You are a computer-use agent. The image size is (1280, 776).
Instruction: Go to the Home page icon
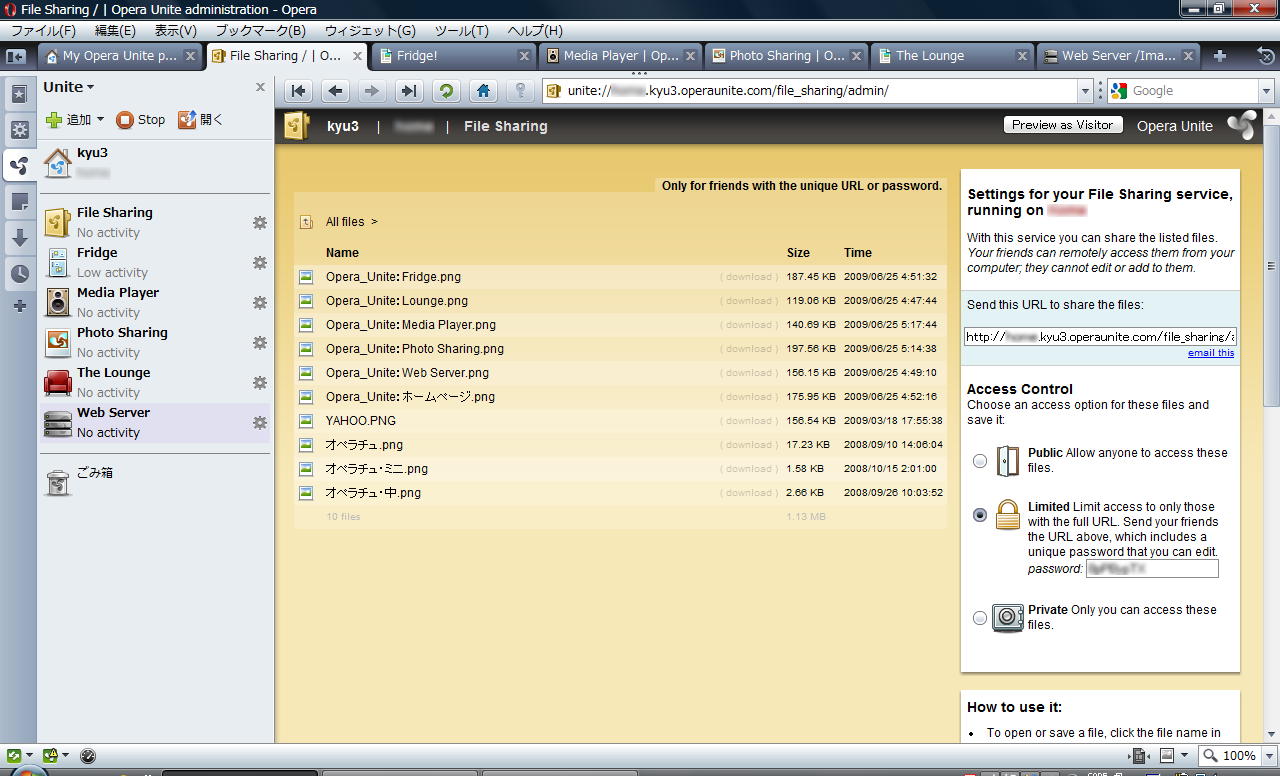tap(484, 91)
